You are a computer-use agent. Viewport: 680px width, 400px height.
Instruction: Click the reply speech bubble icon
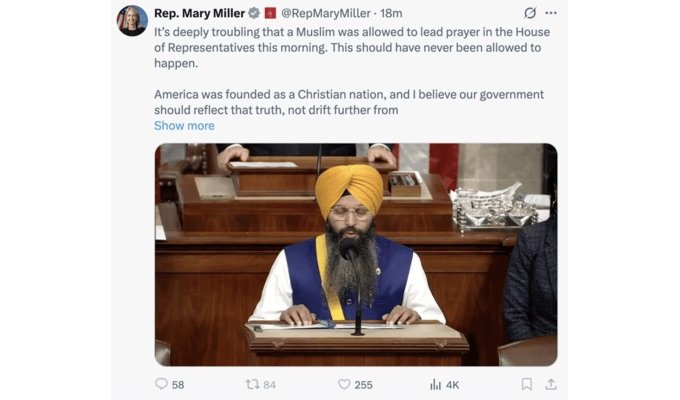coord(161,384)
